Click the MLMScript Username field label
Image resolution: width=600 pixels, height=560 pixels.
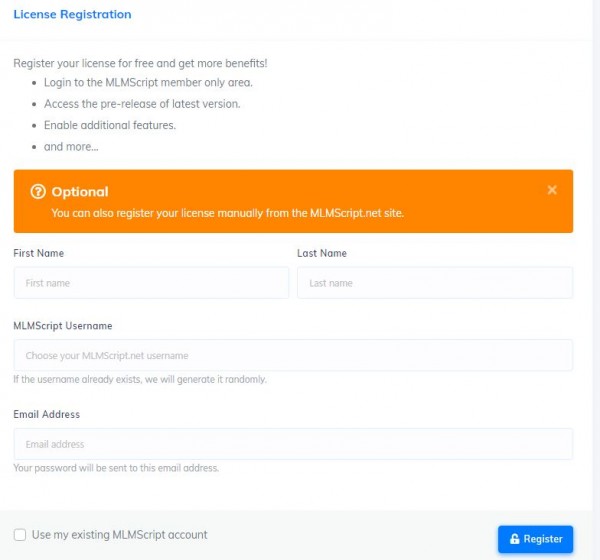(x=63, y=326)
